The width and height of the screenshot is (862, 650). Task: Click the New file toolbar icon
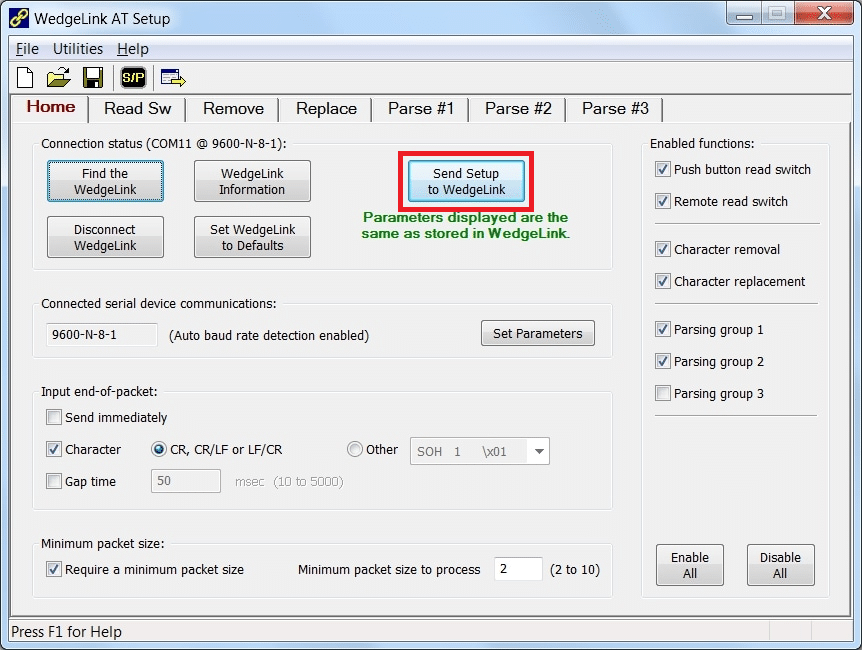(26, 78)
